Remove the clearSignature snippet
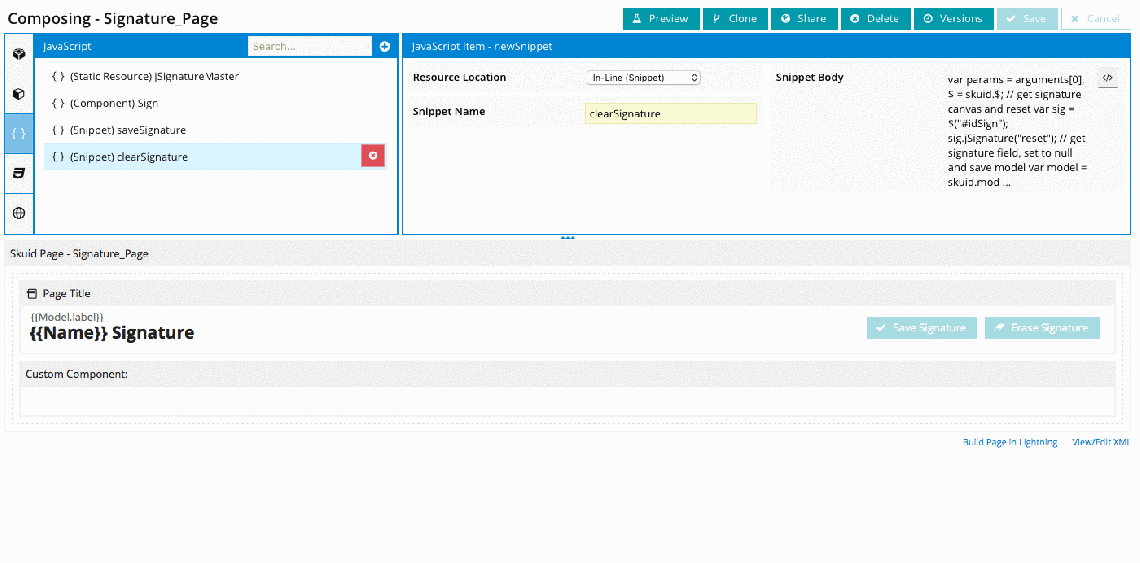 [x=373, y=156]
